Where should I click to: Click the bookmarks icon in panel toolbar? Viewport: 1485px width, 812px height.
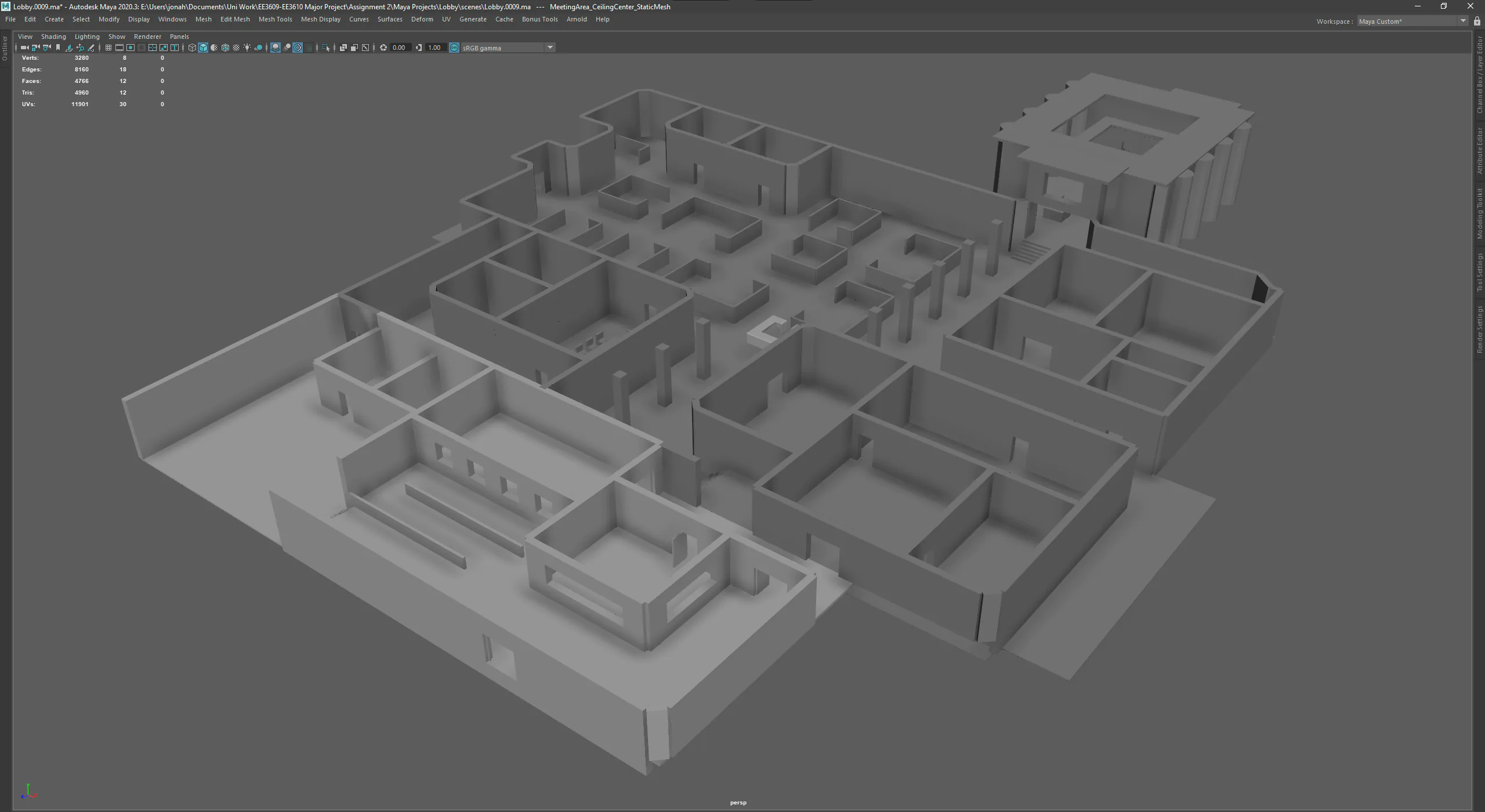coord(58,48)
